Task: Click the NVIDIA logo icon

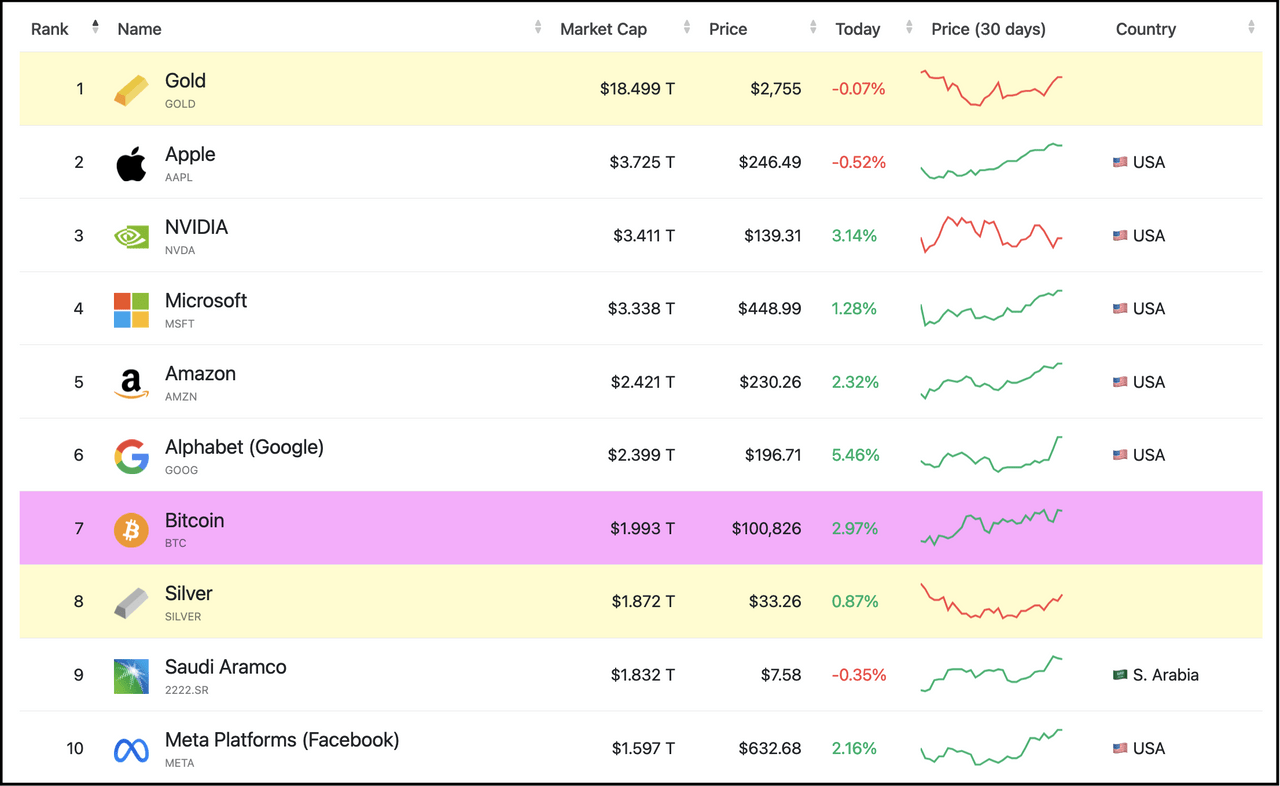Action: [x=131, y=236]
